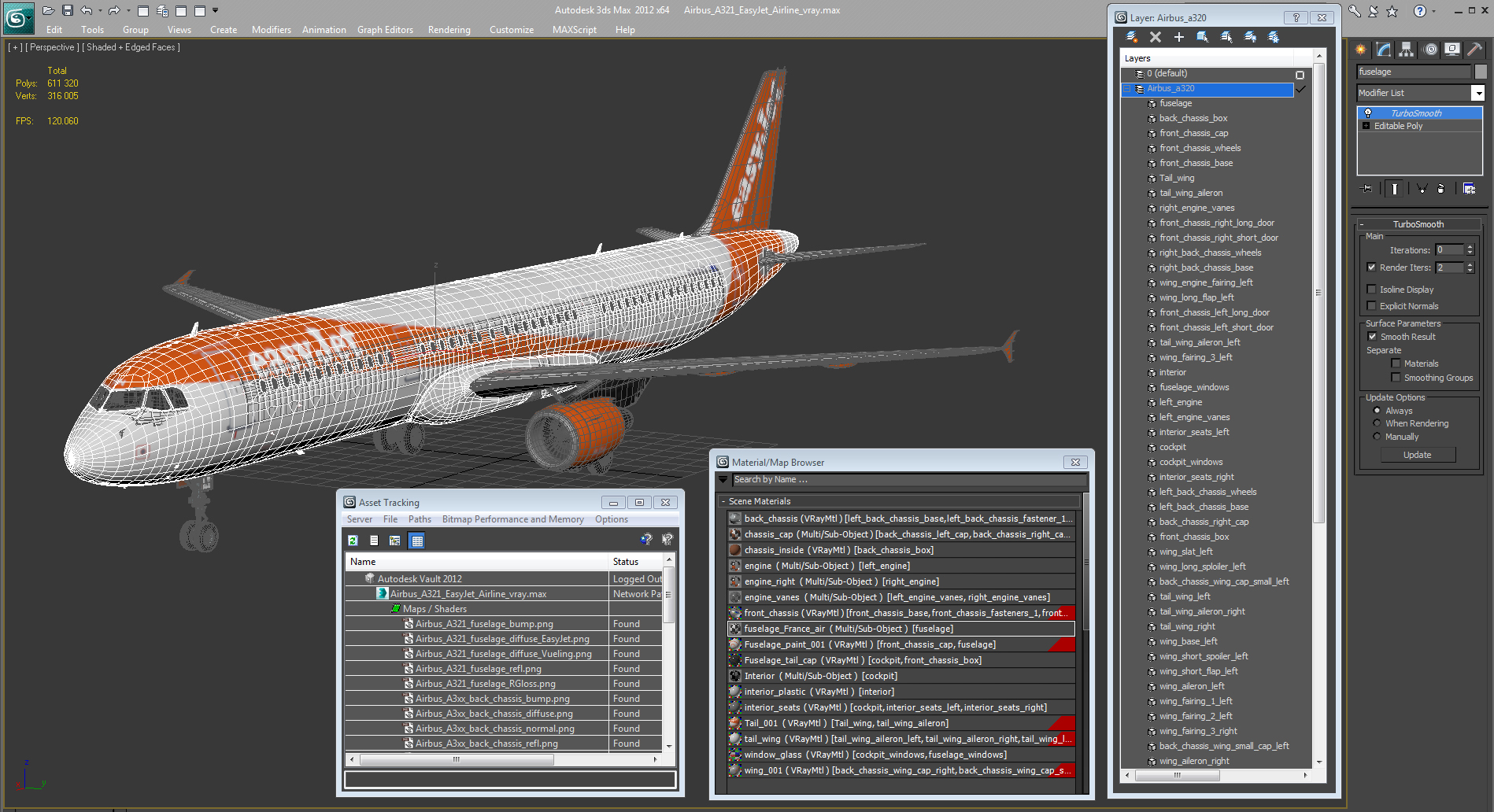Click the viewport [+] general menu label

tap(15, 47)
